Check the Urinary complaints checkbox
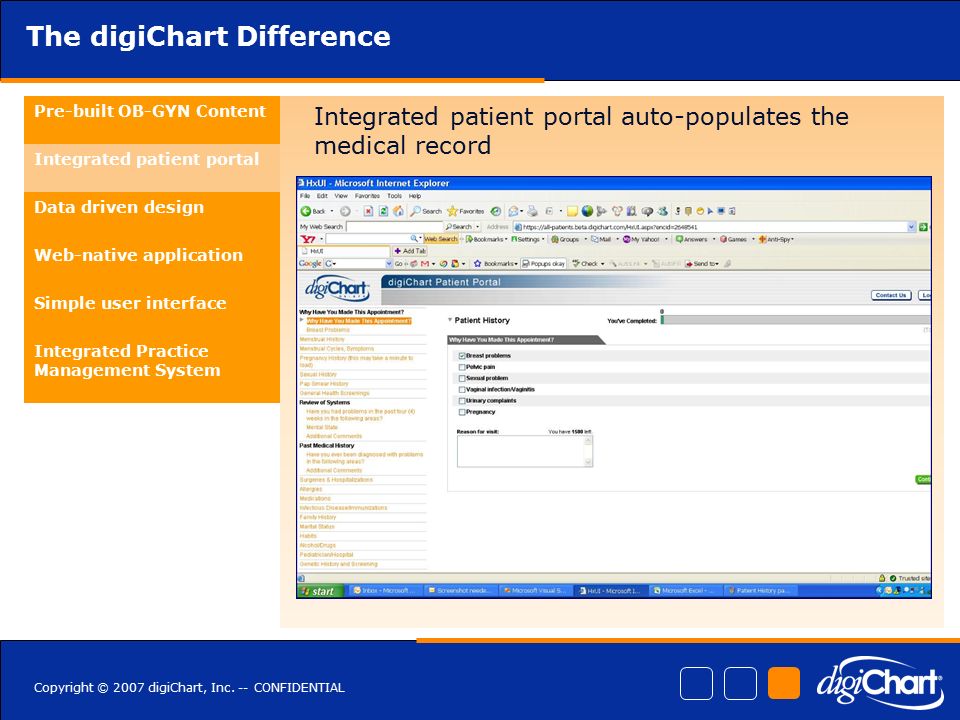The image size is (960, 720). [x=462, y=401]
